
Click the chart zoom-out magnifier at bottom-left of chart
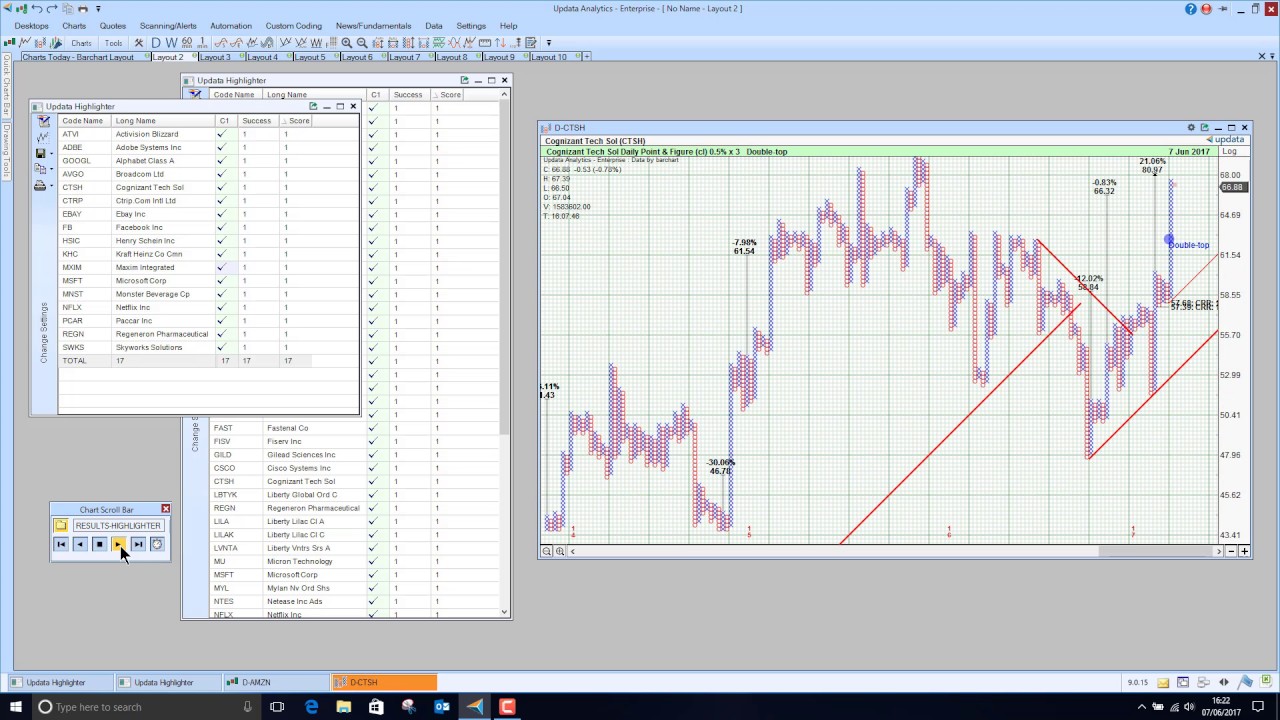click(x=547, y=551)
